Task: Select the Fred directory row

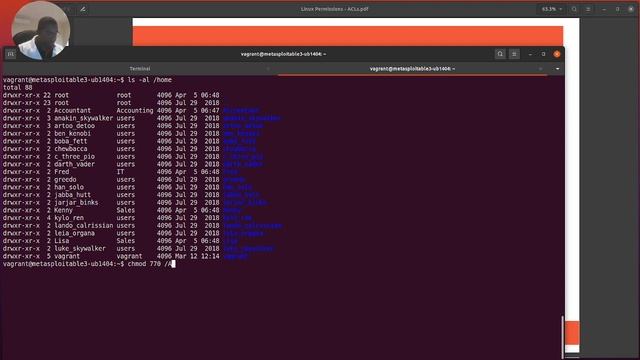Action: click(120, 172)
